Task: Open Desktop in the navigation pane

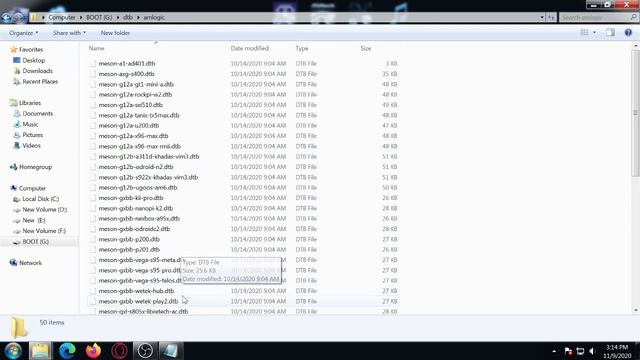Action: pos(33,60)
